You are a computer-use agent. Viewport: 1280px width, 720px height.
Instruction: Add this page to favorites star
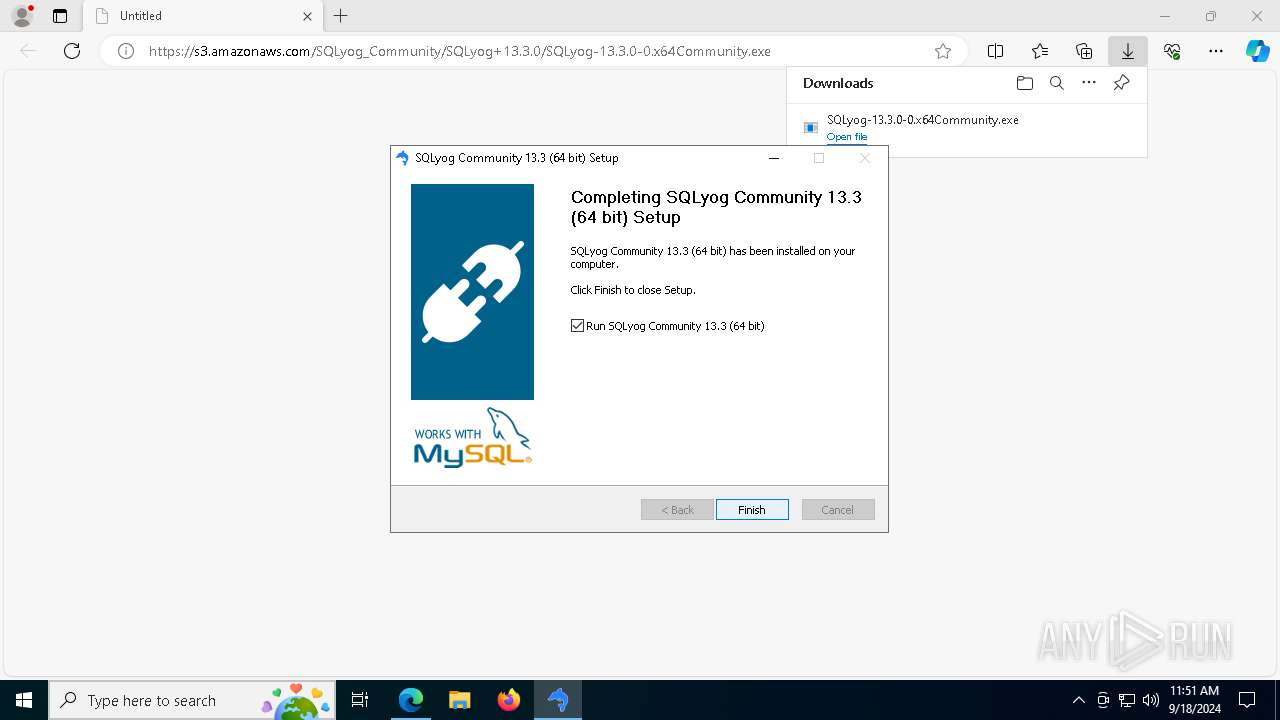[x=943, y=51]
